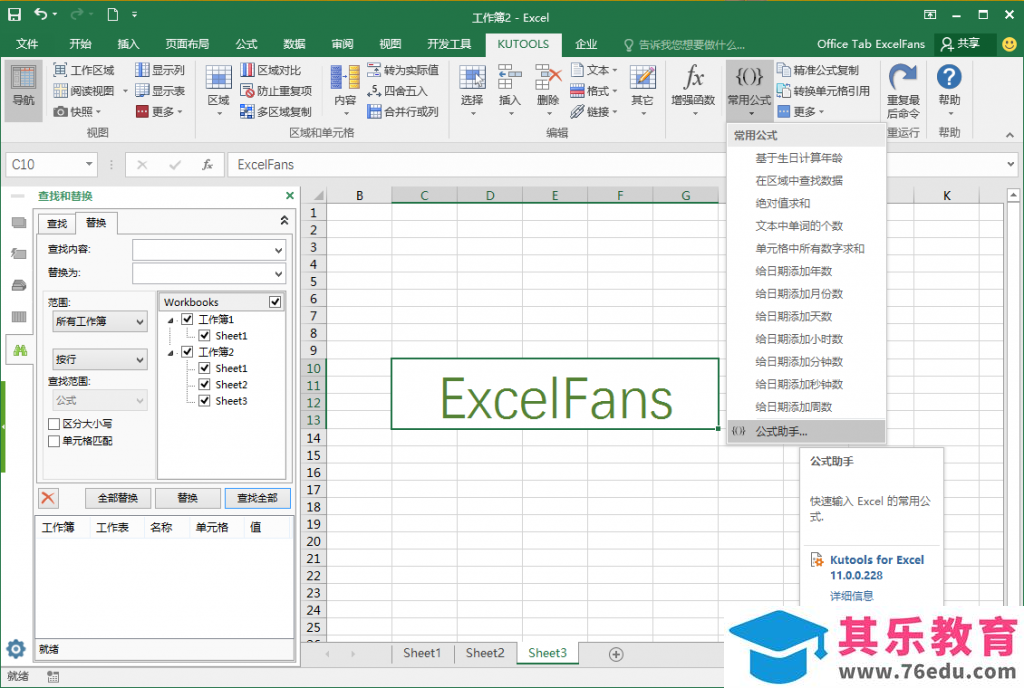
Task: Open the 增强函数 fx functions button
Action: pos(694,89)
